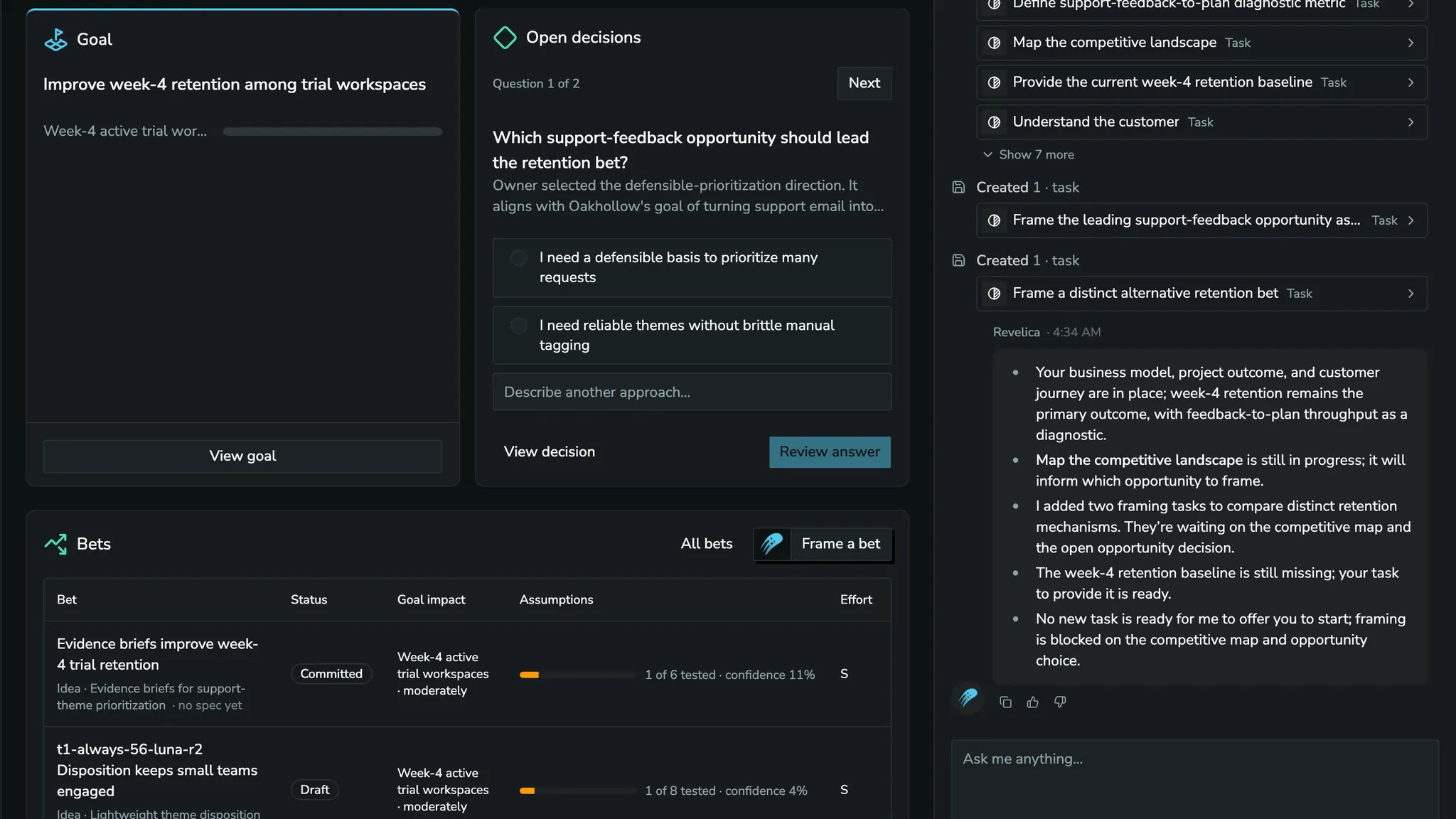Viewport: 1456px width, 819px height.
Task: Open Frame the leading support-feedback opportunity chevron
Action: click(1410, 220)
